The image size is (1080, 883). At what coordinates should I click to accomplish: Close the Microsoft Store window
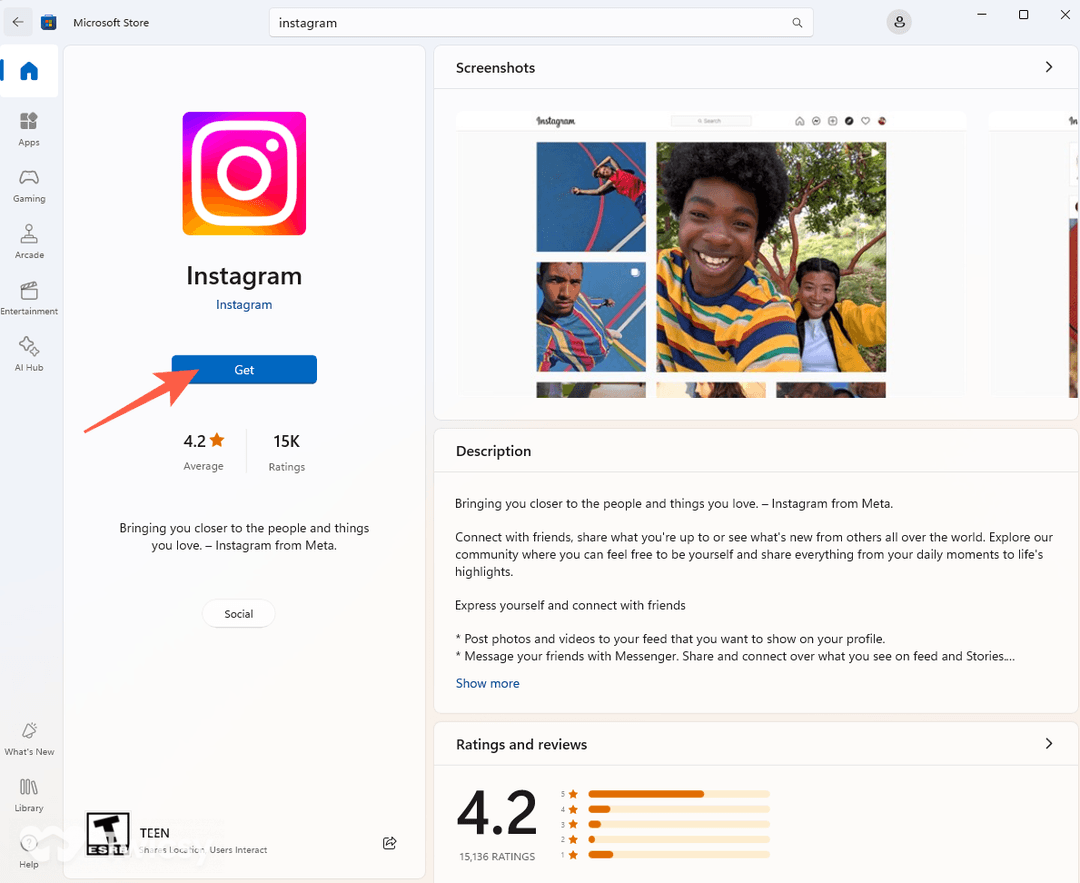tap(1065, 14)
